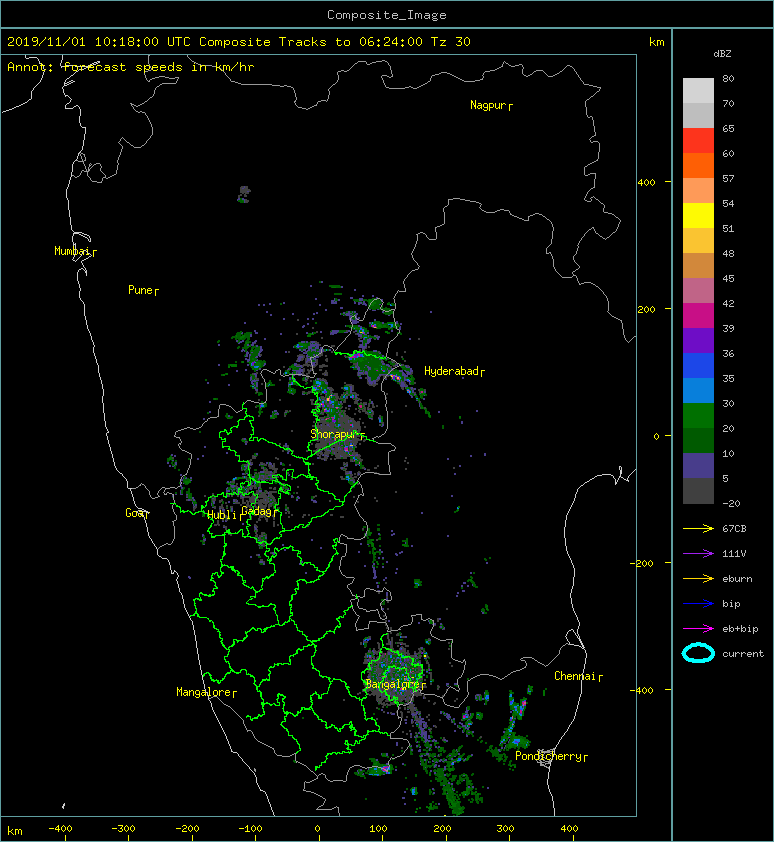Click the green 20 dBZ color swatch

[698, 416]
